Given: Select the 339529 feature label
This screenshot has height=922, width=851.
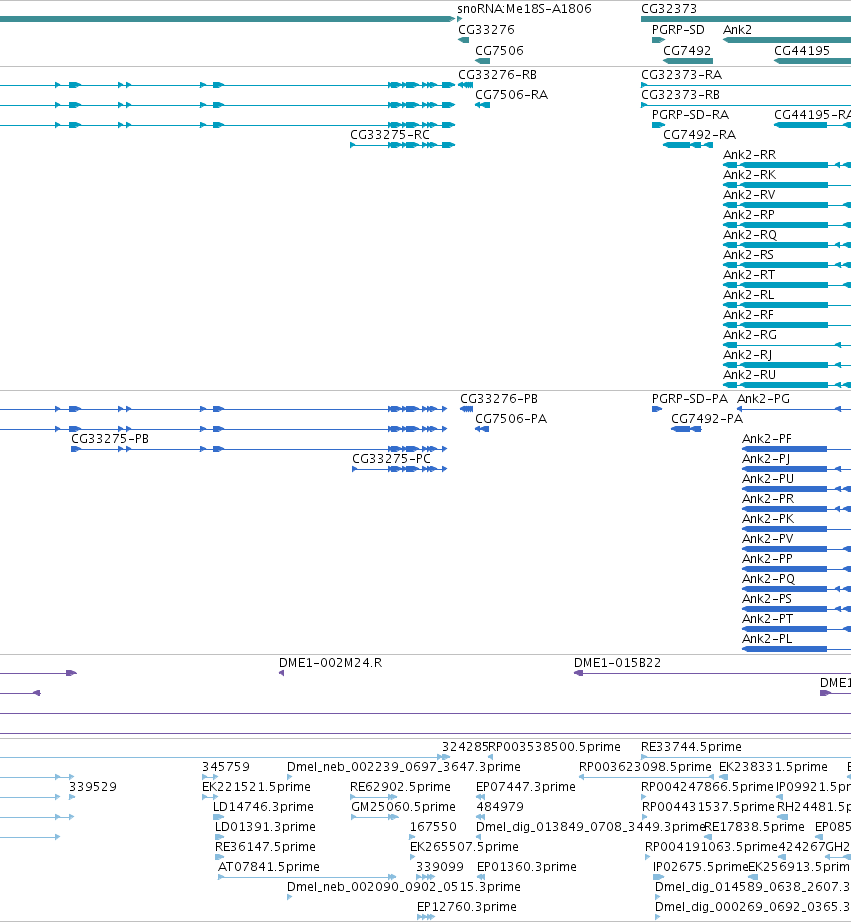Looking at the screenshot, I should (93, 787).
